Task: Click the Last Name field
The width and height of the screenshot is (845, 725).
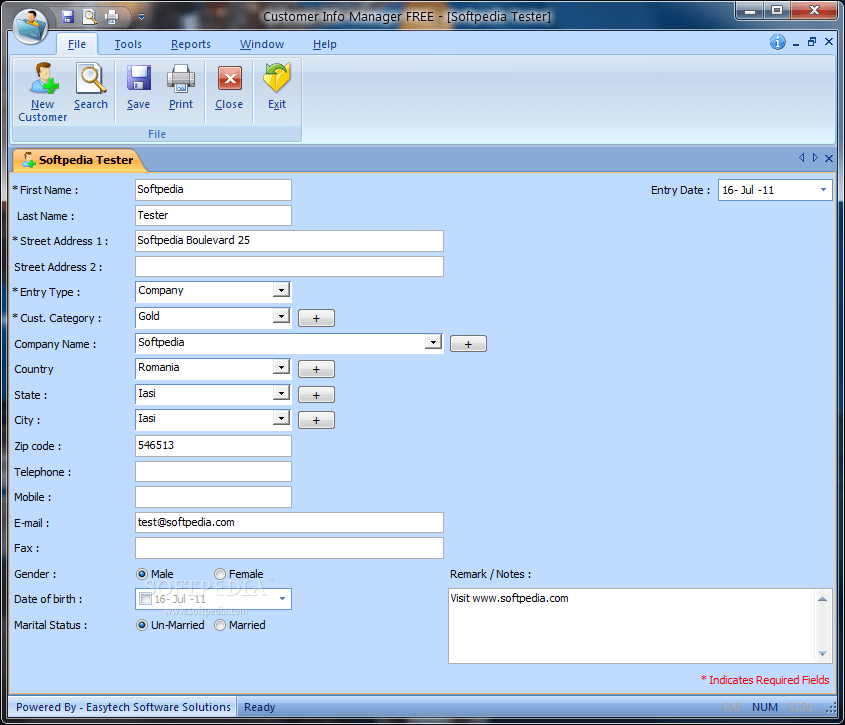Action: click(213, 216)
